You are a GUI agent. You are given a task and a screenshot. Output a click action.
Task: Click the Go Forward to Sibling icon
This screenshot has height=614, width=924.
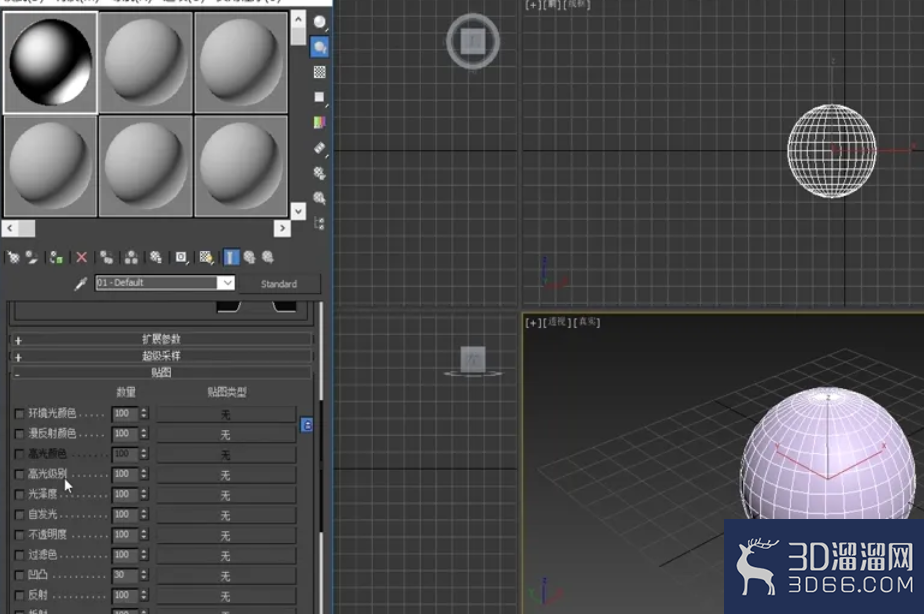click(268, 258)
